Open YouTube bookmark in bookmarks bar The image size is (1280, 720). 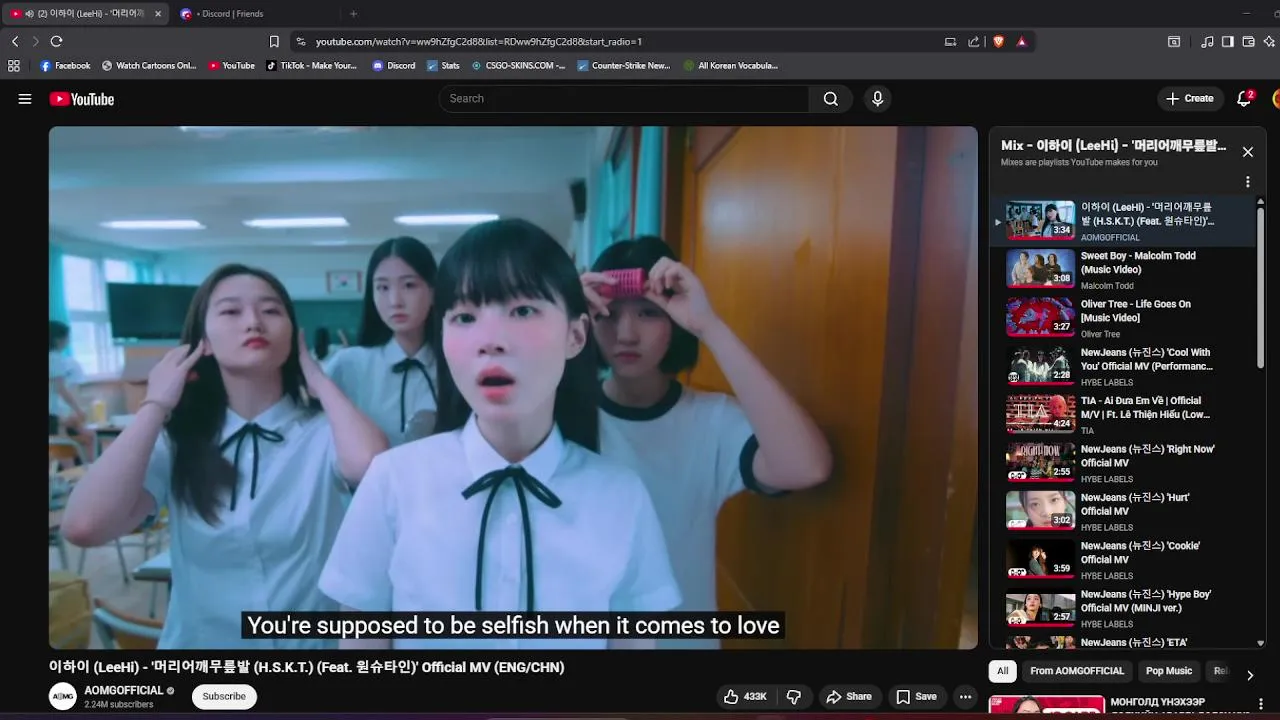coord(232,66)
